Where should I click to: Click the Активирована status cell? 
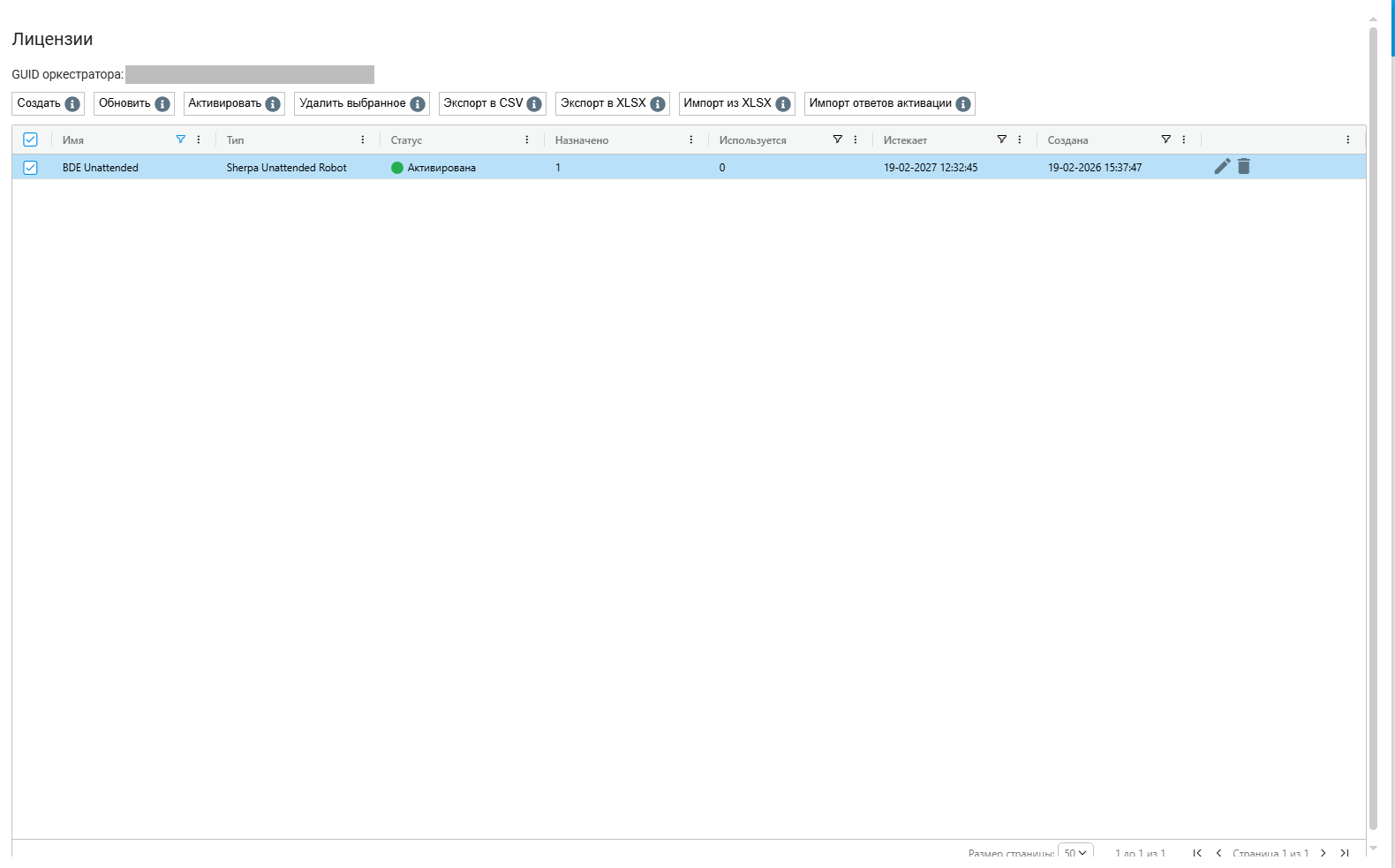(x=434, y=168)
